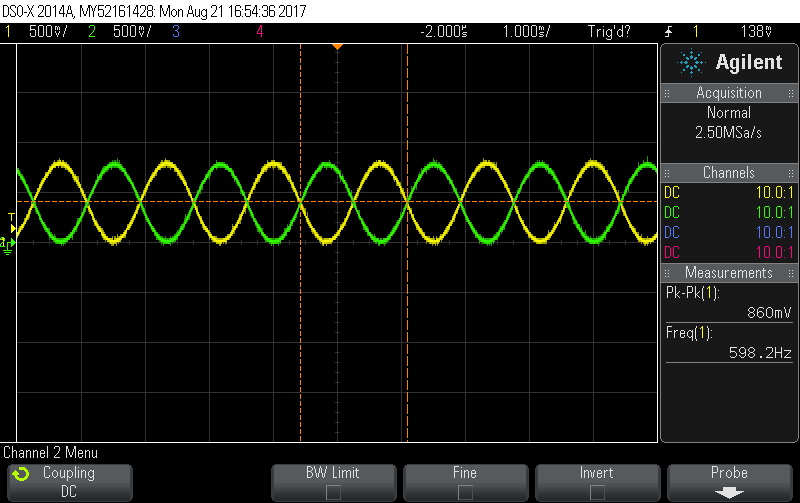Enable the Fine adjustment checkbox
The height and width of the screenshot is (503, 800).
pyautogui.click(x=465, y=492)
